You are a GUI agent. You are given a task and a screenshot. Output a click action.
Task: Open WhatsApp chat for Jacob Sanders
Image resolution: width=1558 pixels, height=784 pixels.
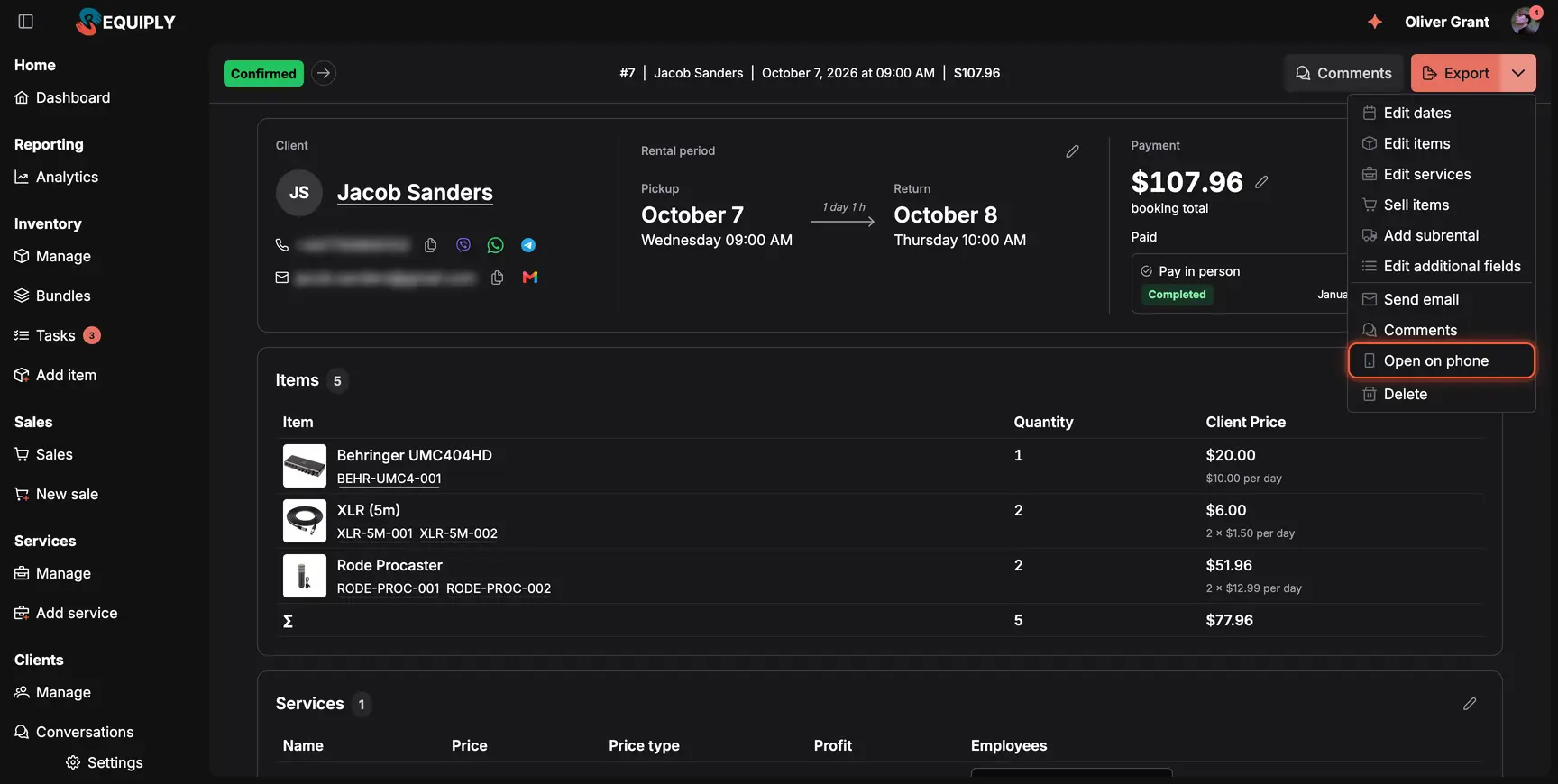coord(496,245)
